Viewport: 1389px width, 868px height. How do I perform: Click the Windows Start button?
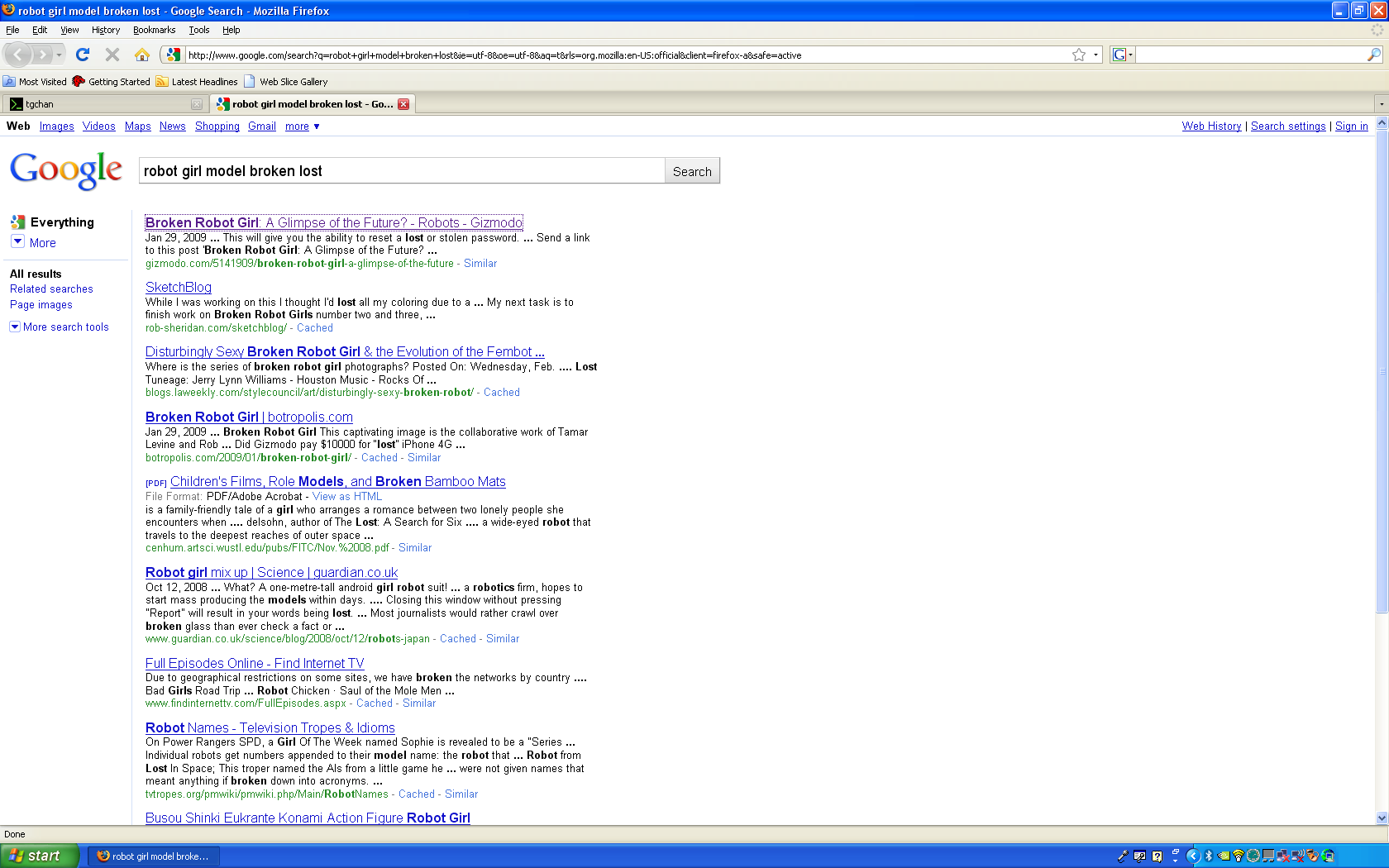tap(40, 856)
